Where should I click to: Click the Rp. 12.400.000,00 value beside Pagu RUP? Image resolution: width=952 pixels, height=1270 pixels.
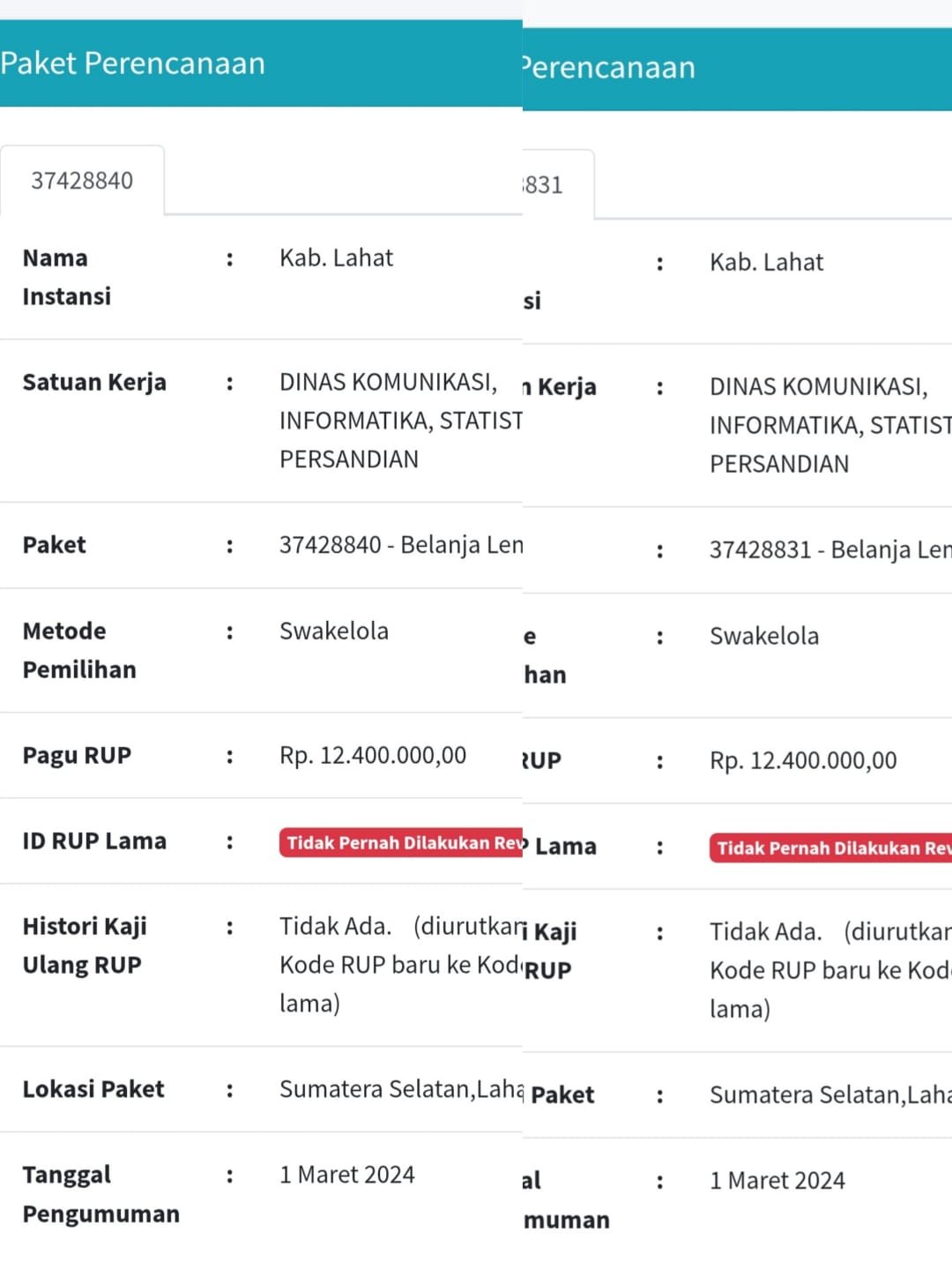pos(373,755)
